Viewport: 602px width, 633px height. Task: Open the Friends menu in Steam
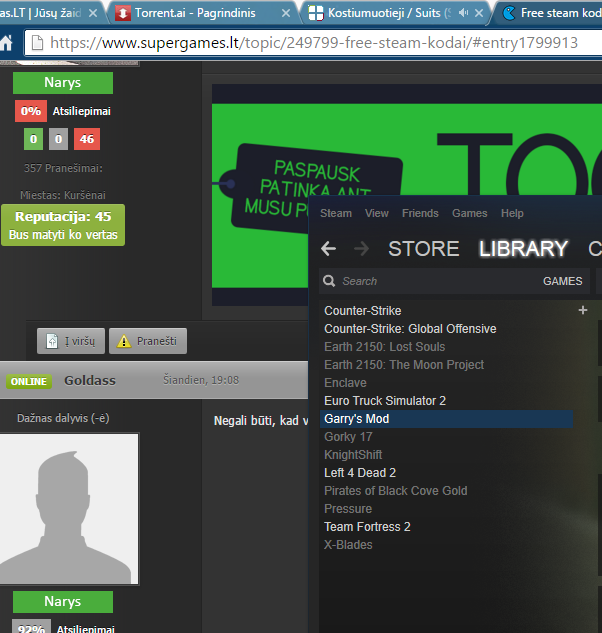coord(420,213)
